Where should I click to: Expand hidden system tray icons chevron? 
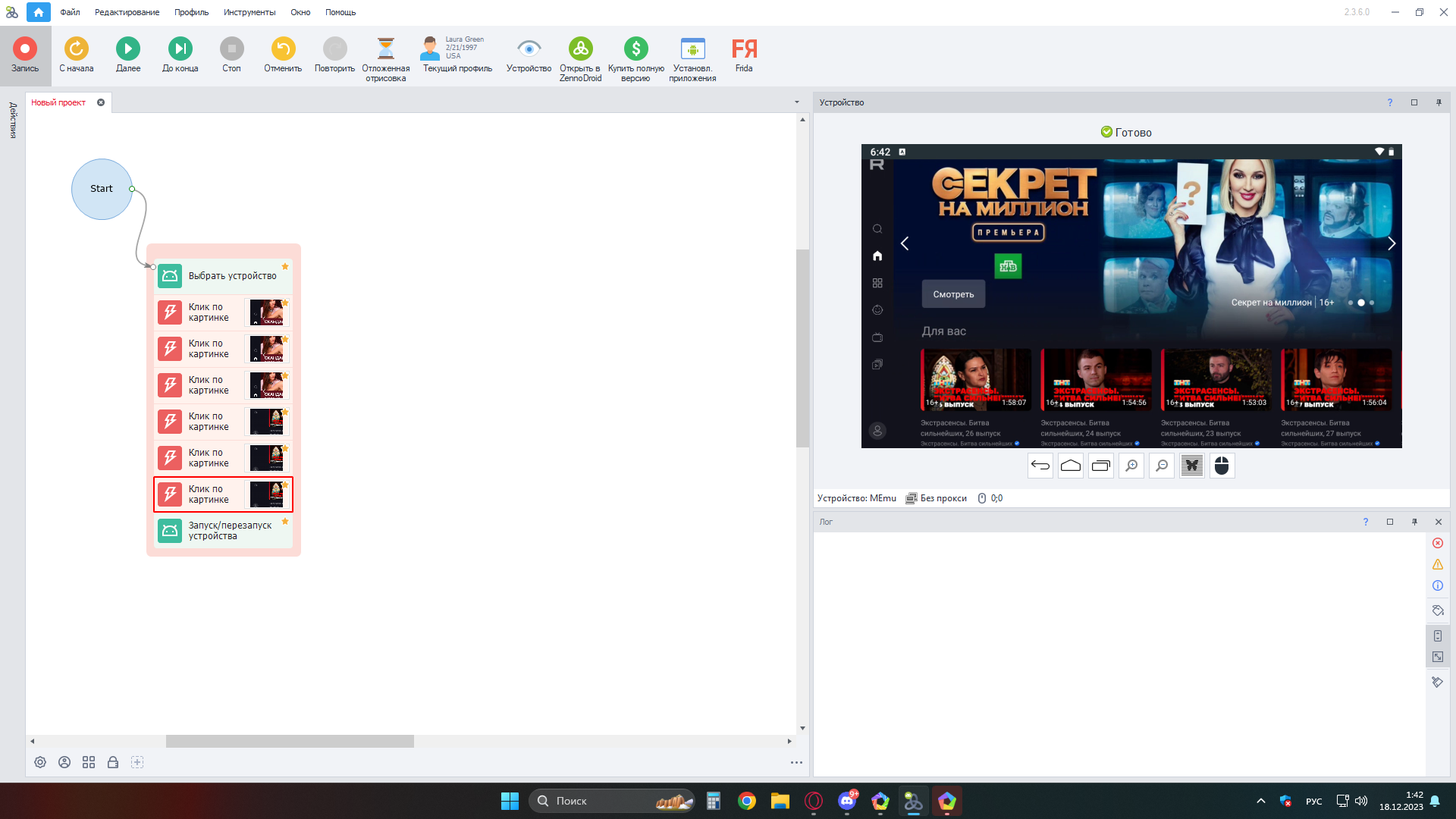click(1260, 801)
